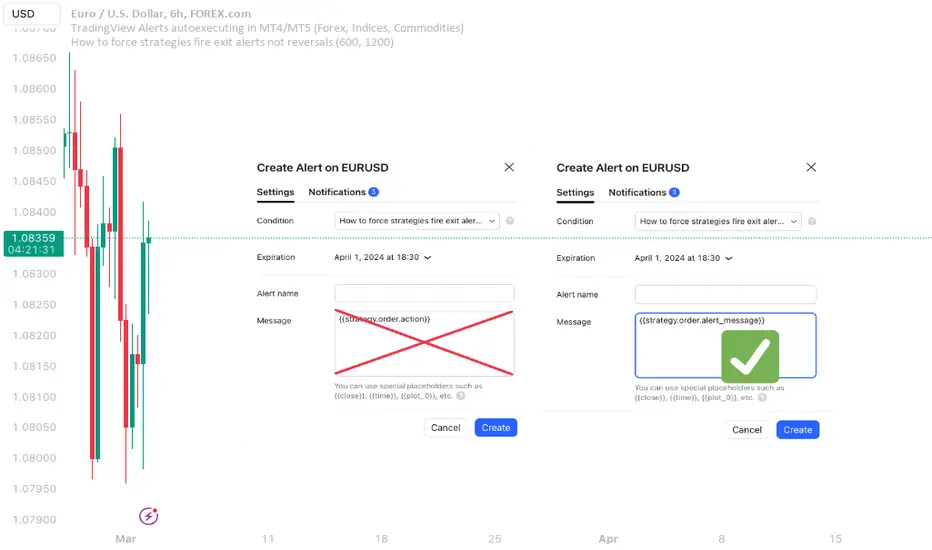Open placeholders help icon in right dialog
This screenshot has height=550, width=932.
[762, 397]
